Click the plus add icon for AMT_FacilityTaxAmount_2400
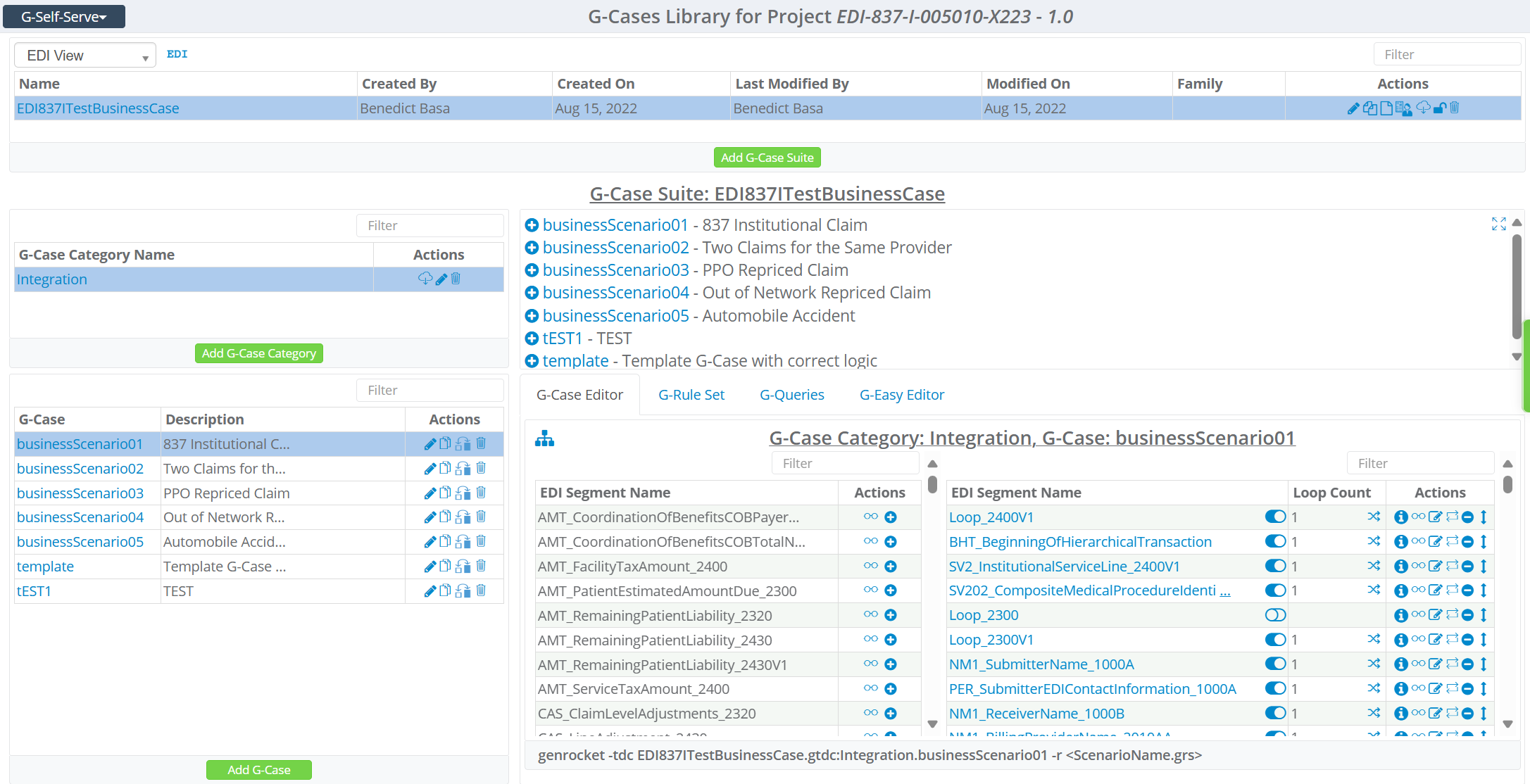 890,567
